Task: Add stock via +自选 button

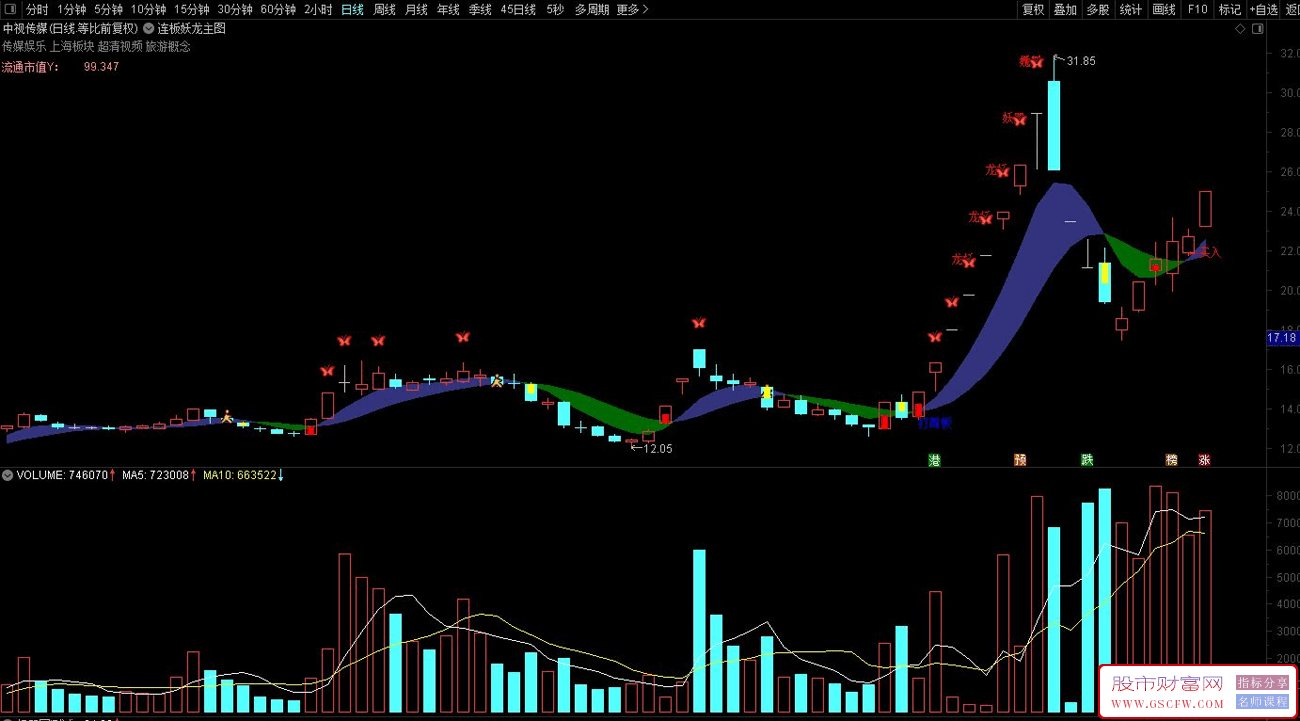Action: [1264, 9]
